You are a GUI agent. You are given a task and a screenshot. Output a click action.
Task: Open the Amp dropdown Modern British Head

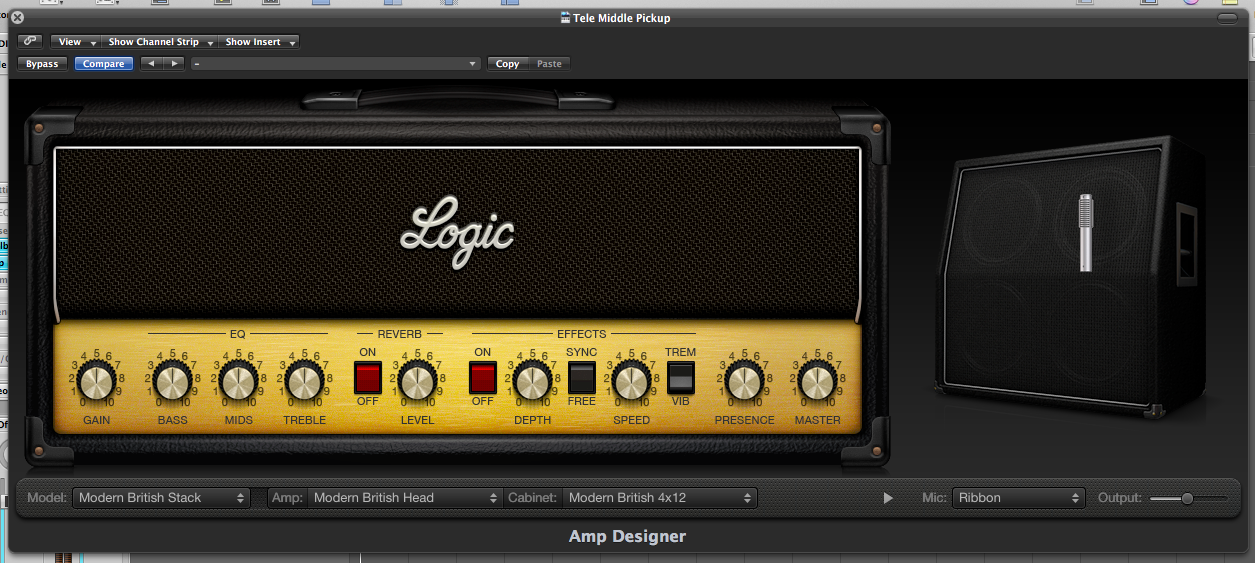tap(404, 497)
